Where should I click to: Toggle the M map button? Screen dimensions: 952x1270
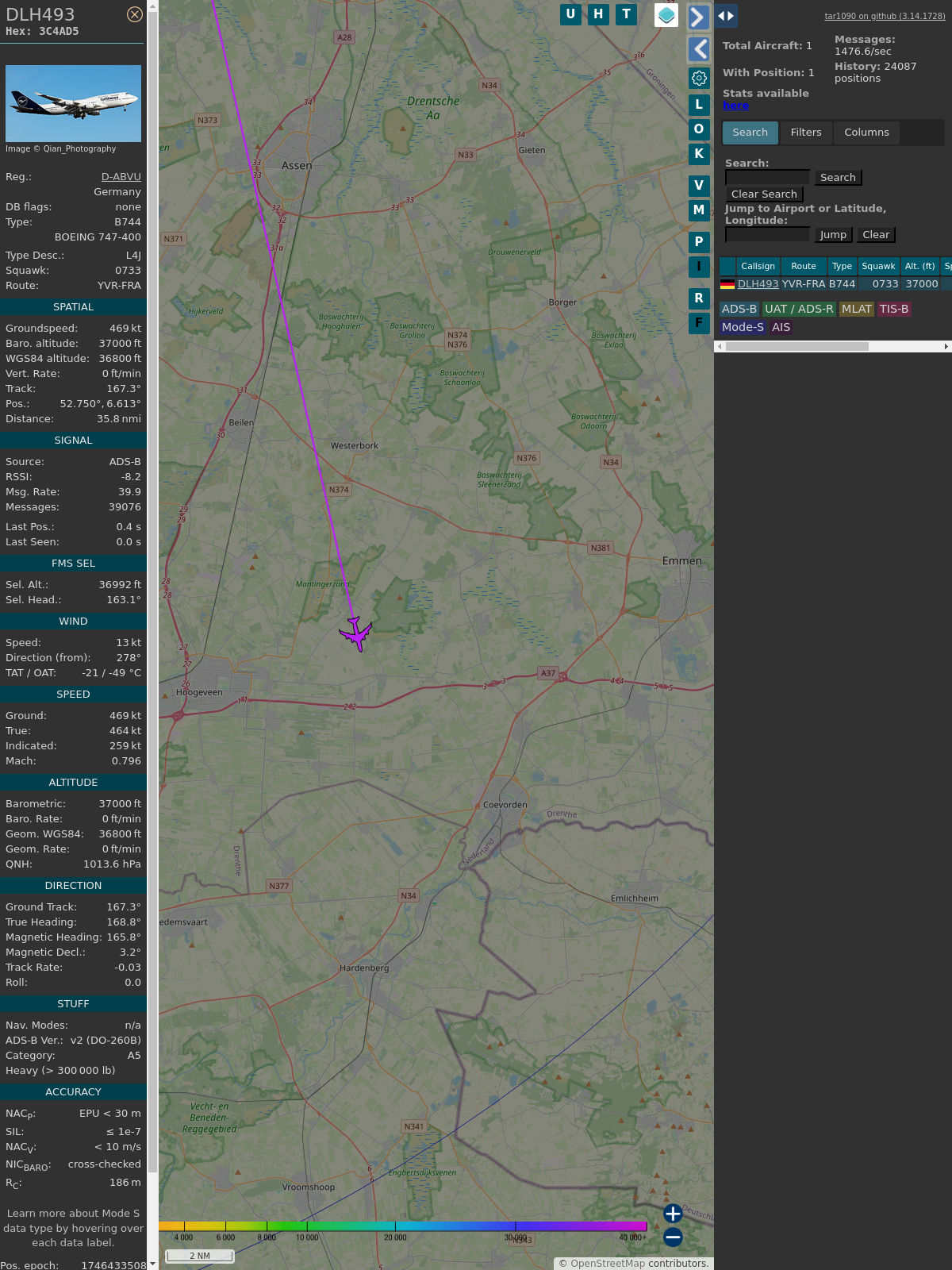pyautogui.click(x=699, y=210)
